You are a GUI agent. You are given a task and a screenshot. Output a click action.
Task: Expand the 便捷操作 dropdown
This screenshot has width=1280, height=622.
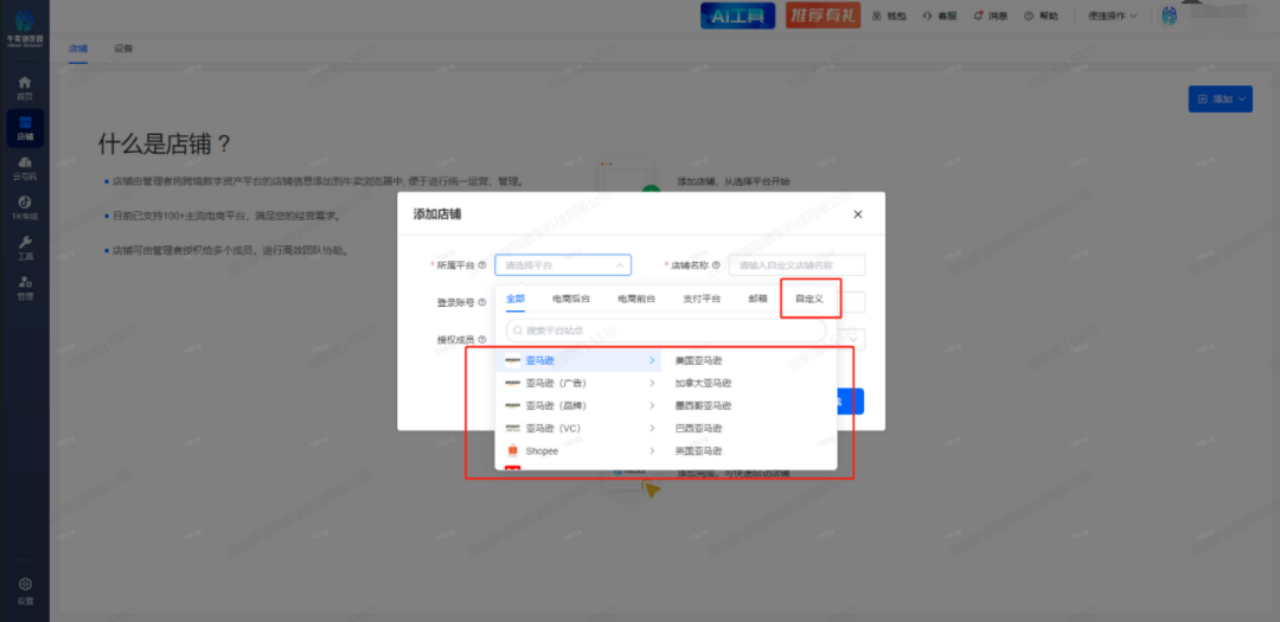click(1112, 16)
